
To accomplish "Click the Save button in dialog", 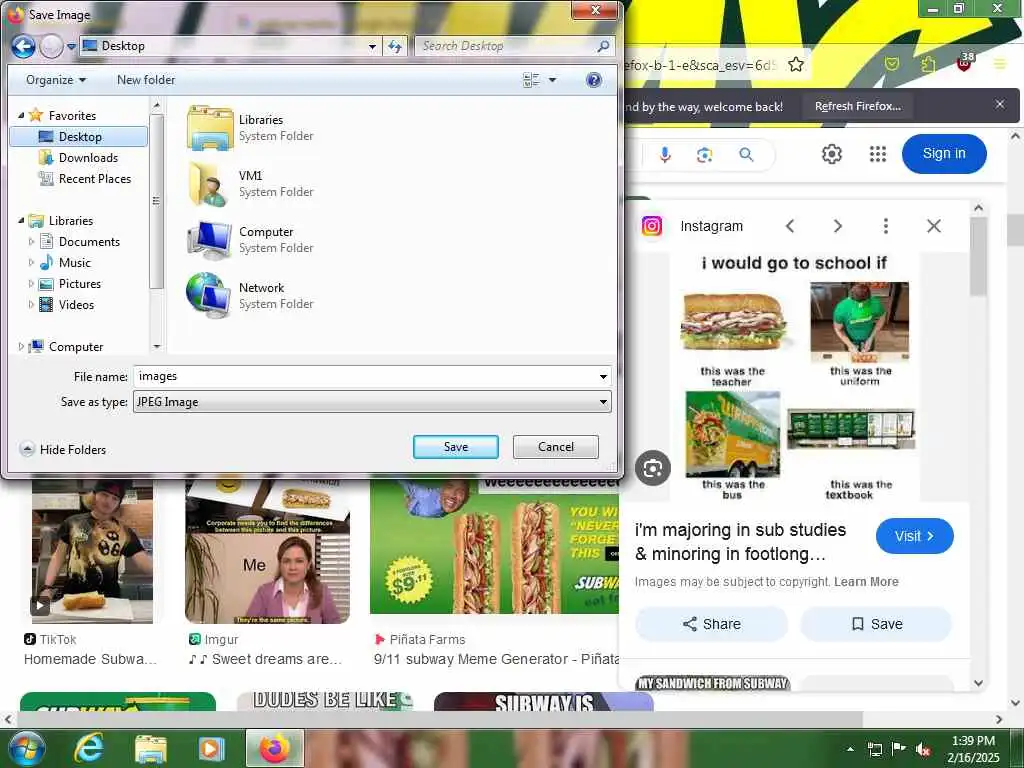I will pyautogui.click(x=456, y=447).
